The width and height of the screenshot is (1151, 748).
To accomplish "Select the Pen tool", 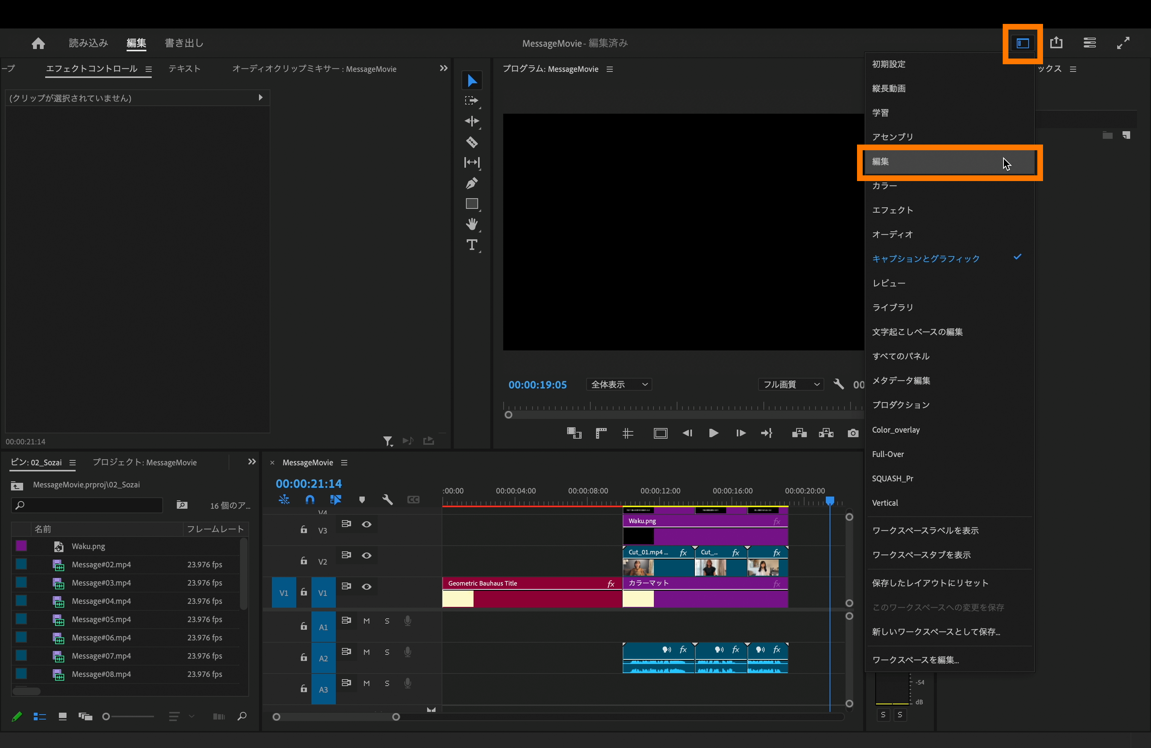I will (x=472, y=183).
